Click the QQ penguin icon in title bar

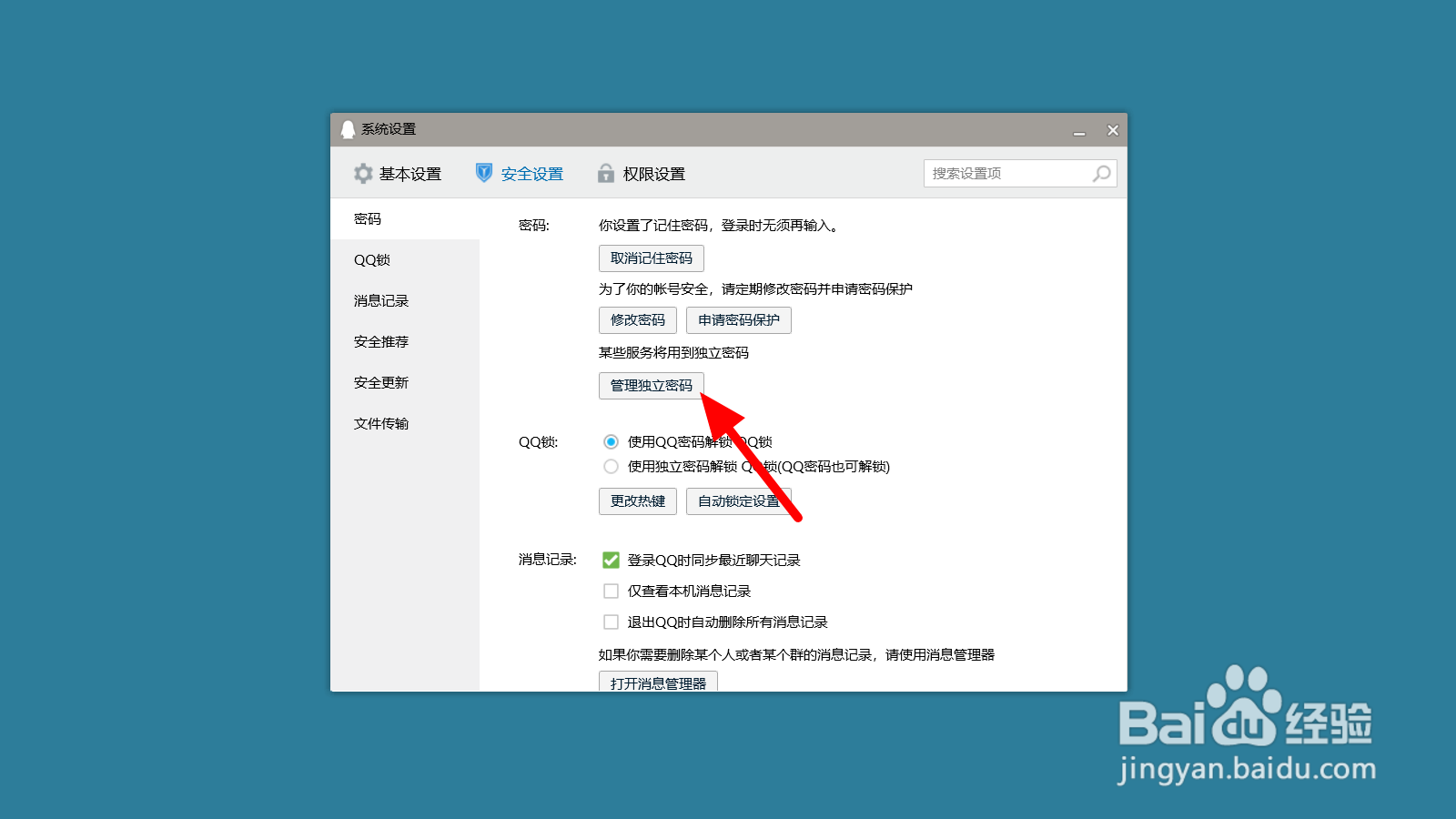[348, 129]
